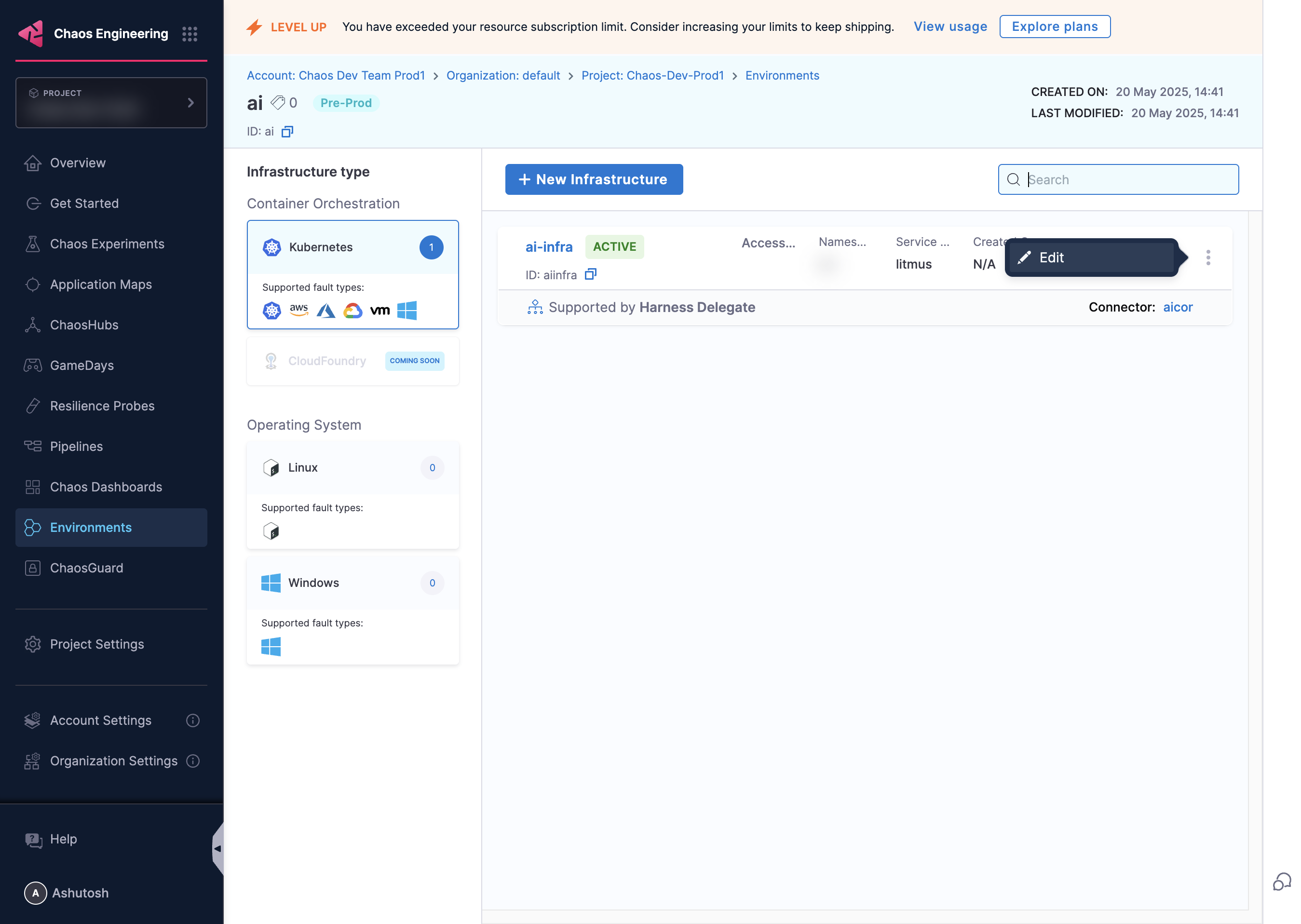Click the ChaosGuard lock icon
The height and width of the screenshot is (924, 1301).
click(33, 568)
